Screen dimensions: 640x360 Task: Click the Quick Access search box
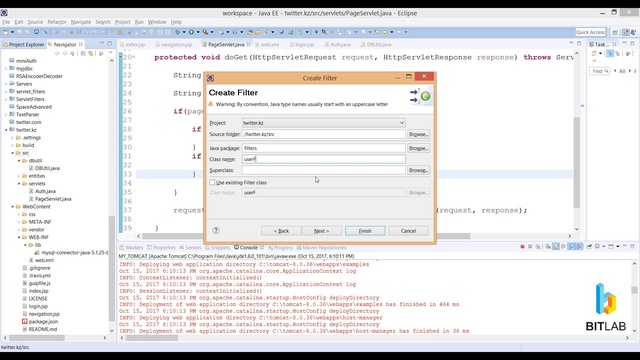pos(590,32)
